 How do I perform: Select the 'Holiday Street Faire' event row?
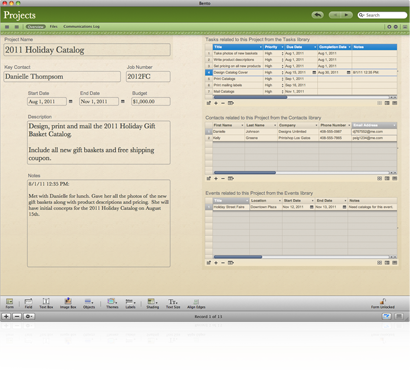pos(301,207)
